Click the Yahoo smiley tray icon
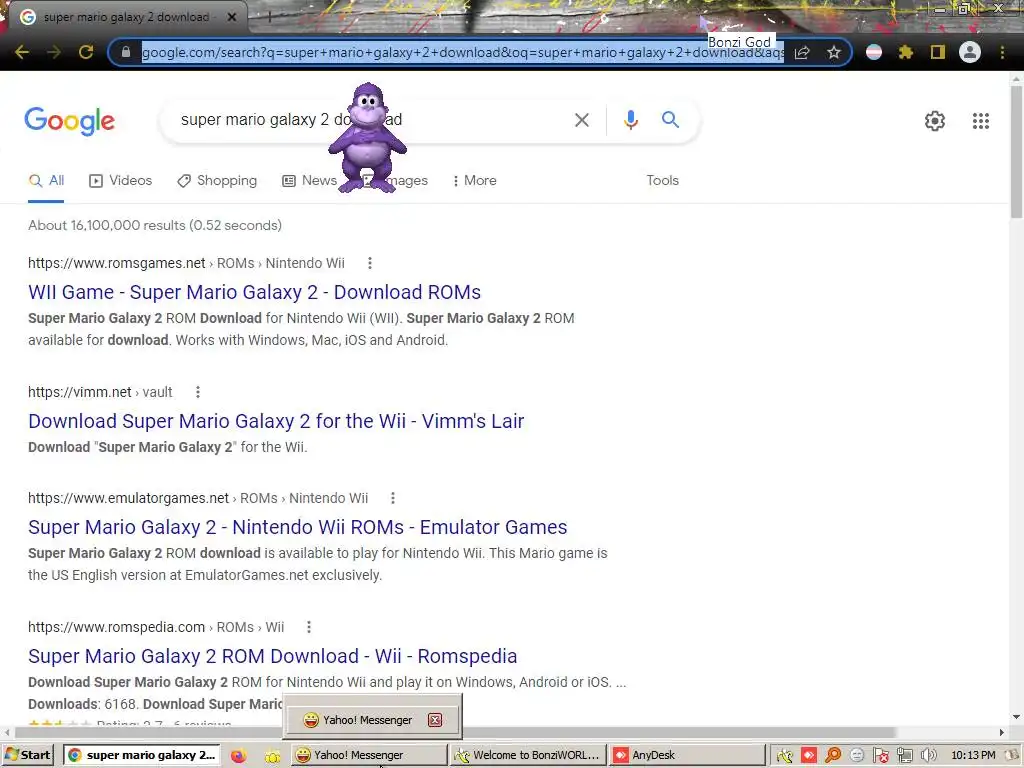 [857, 756]
